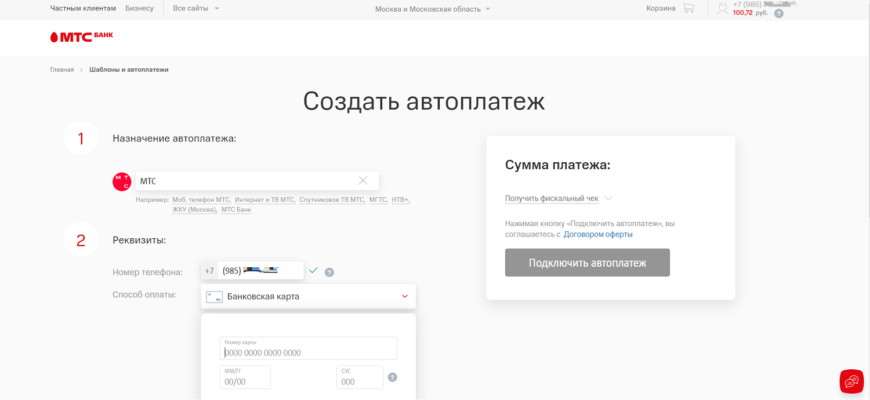
Task: Click the CVC help question icon
Action: (x=392, y=377)
